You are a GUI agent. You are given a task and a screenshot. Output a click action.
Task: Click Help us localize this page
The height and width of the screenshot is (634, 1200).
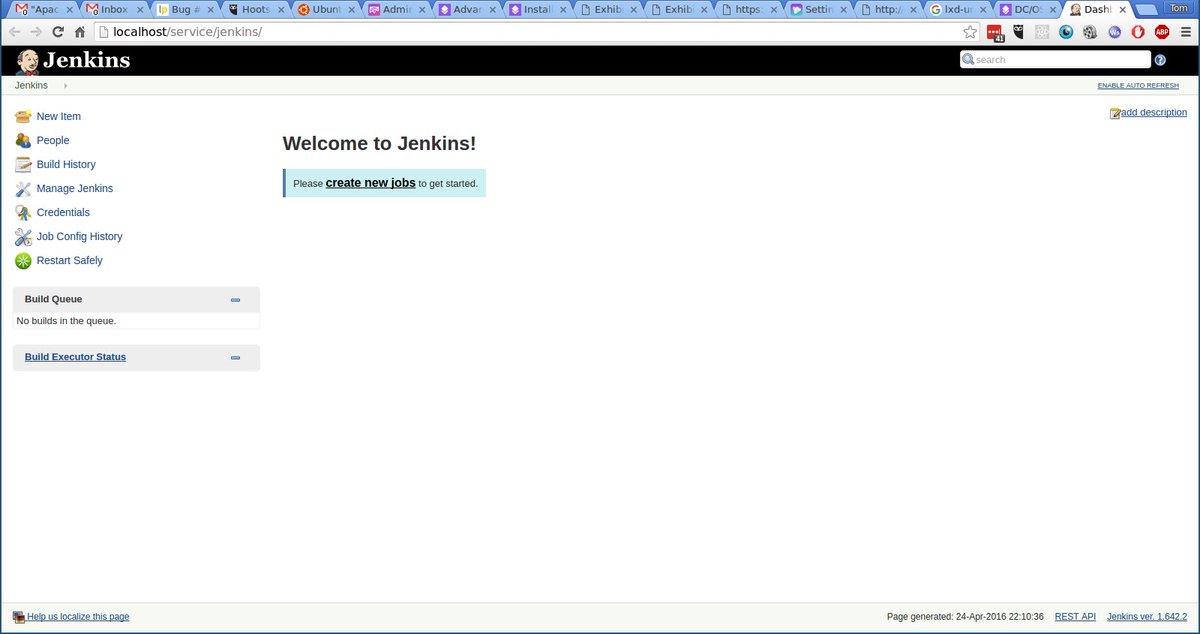[78, 617]
